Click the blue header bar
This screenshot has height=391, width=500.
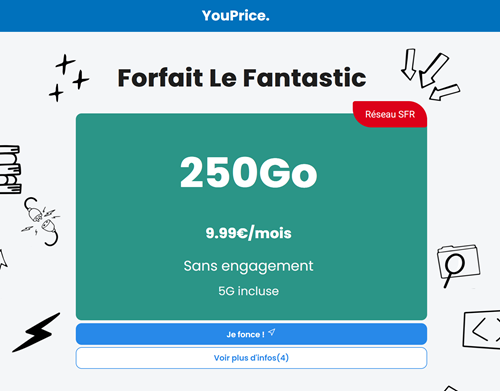point(250,16)
